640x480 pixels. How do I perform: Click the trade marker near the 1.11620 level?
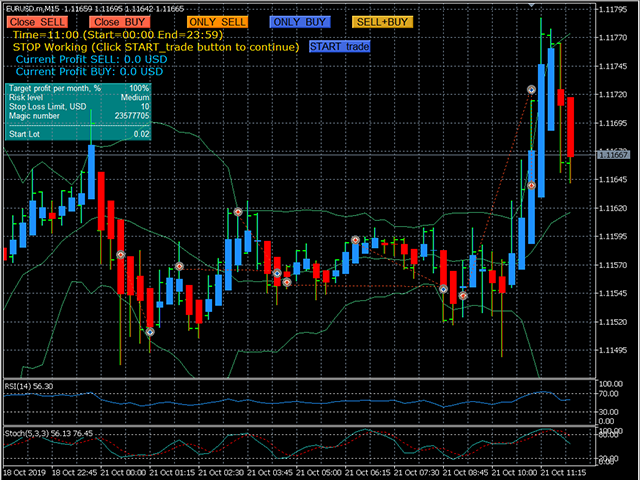click(238, 211)
